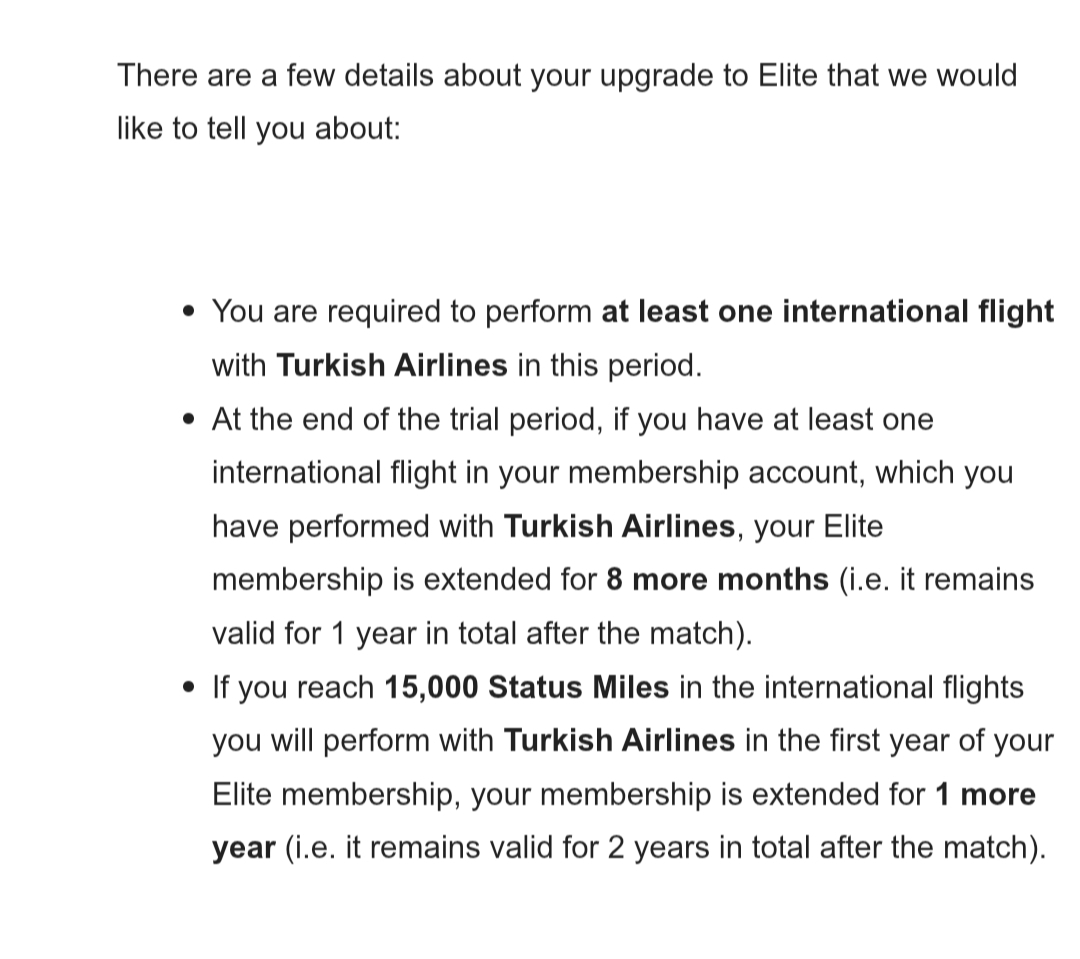
Task: Click the second bullet point marker
Action: pos(189,420)
